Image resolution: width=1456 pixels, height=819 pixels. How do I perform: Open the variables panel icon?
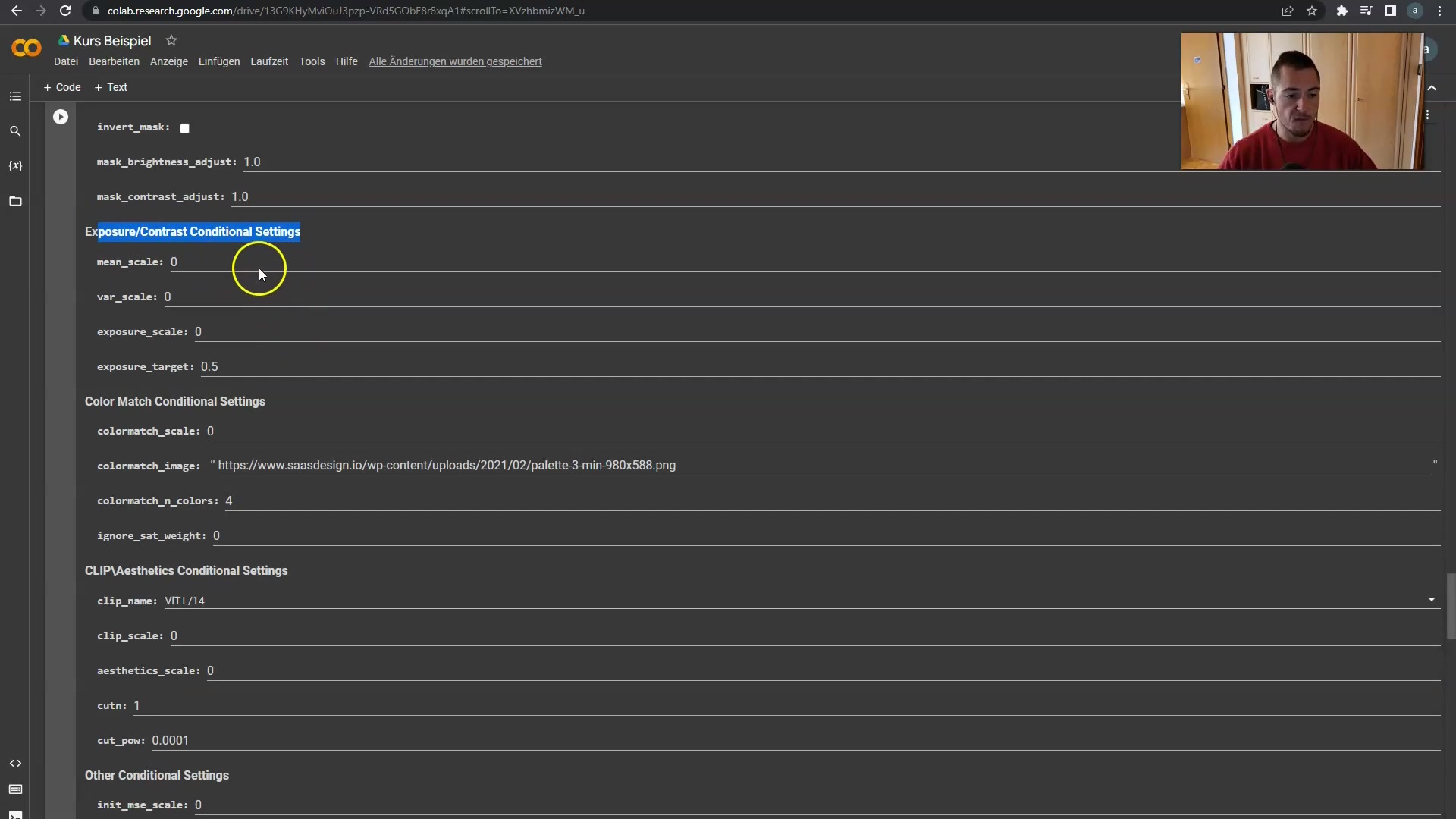[x=15, y=166]
